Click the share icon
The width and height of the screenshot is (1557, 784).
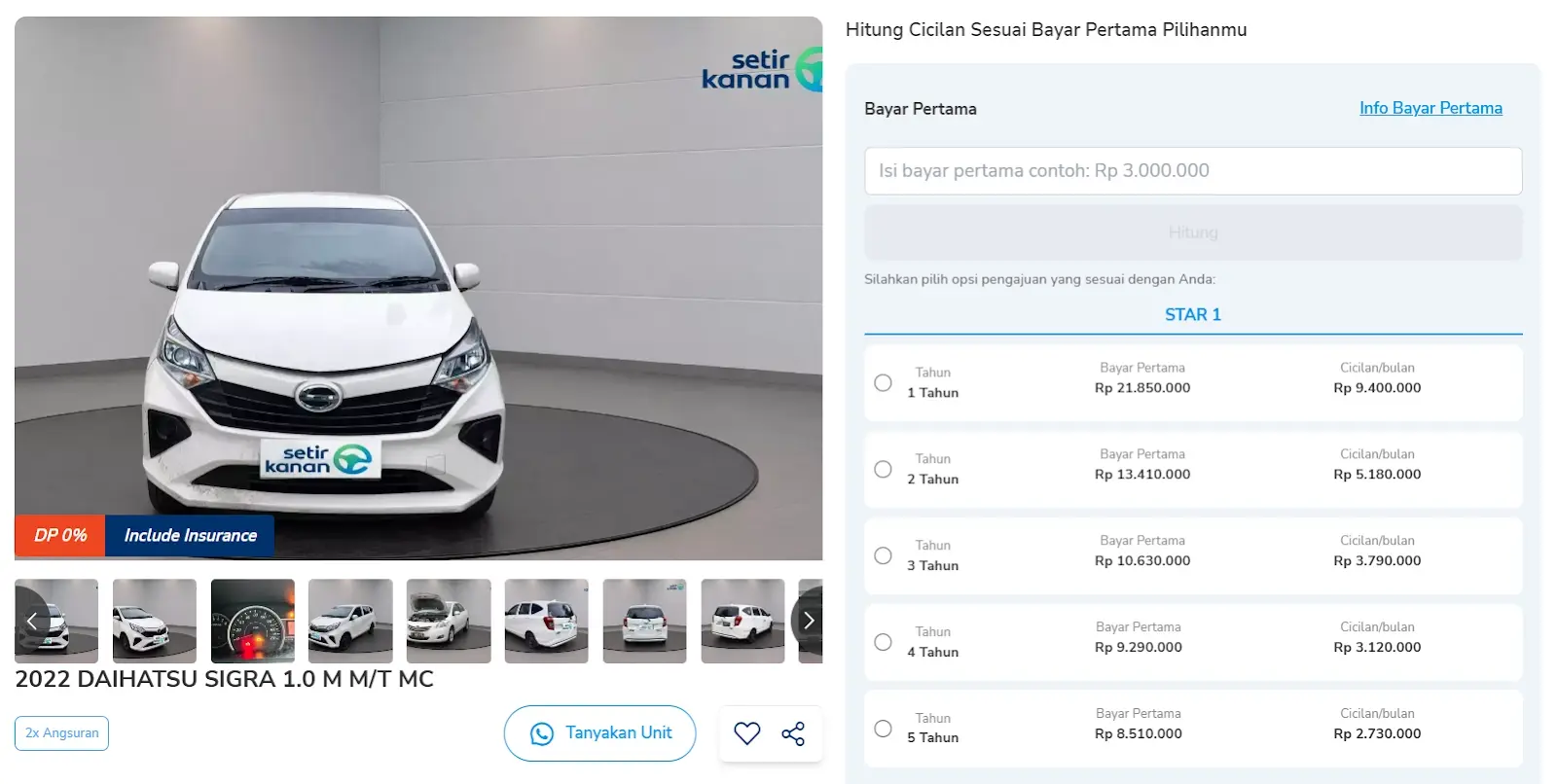point(793,733)
